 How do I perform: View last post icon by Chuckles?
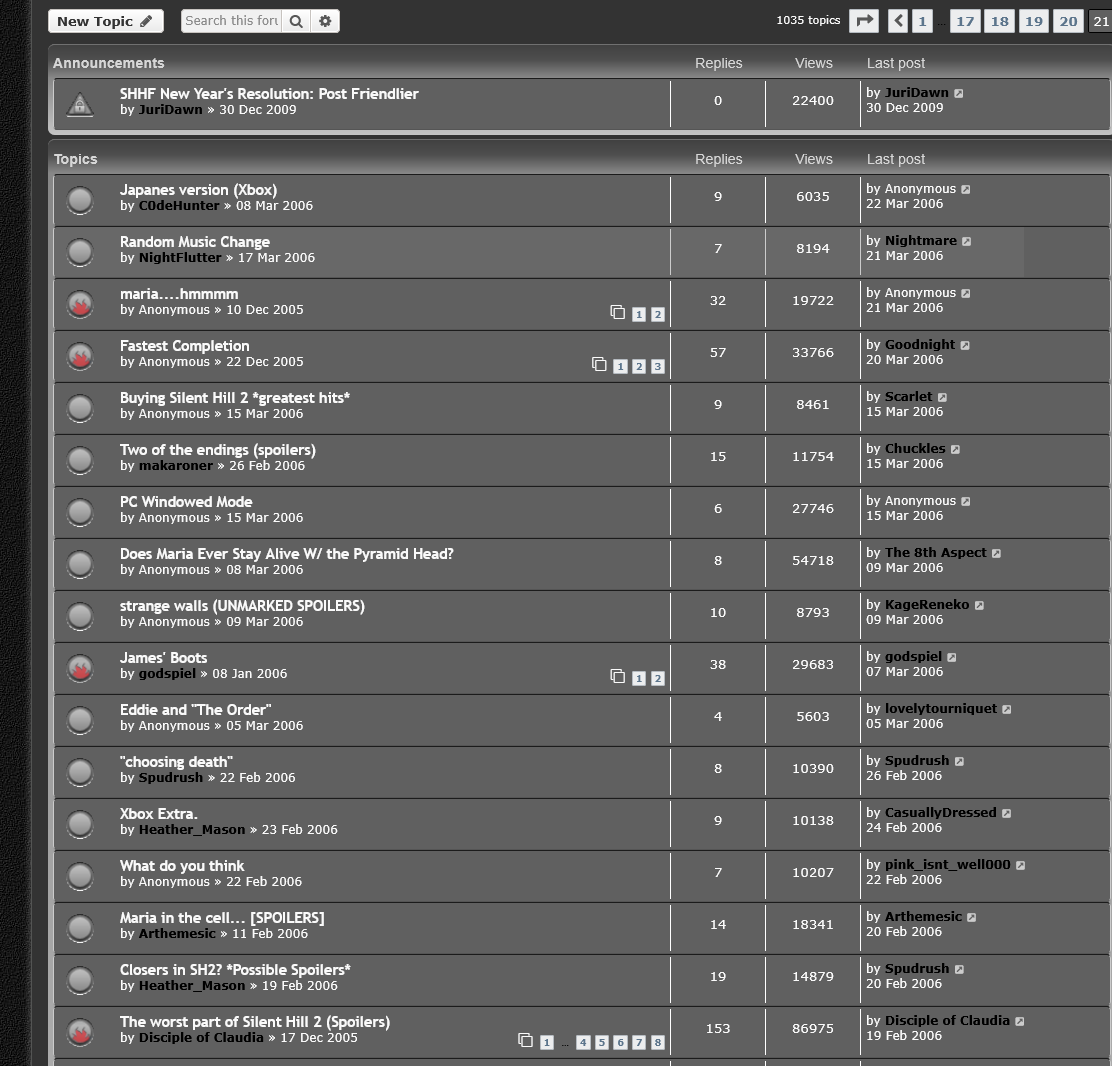click(955, 449)
